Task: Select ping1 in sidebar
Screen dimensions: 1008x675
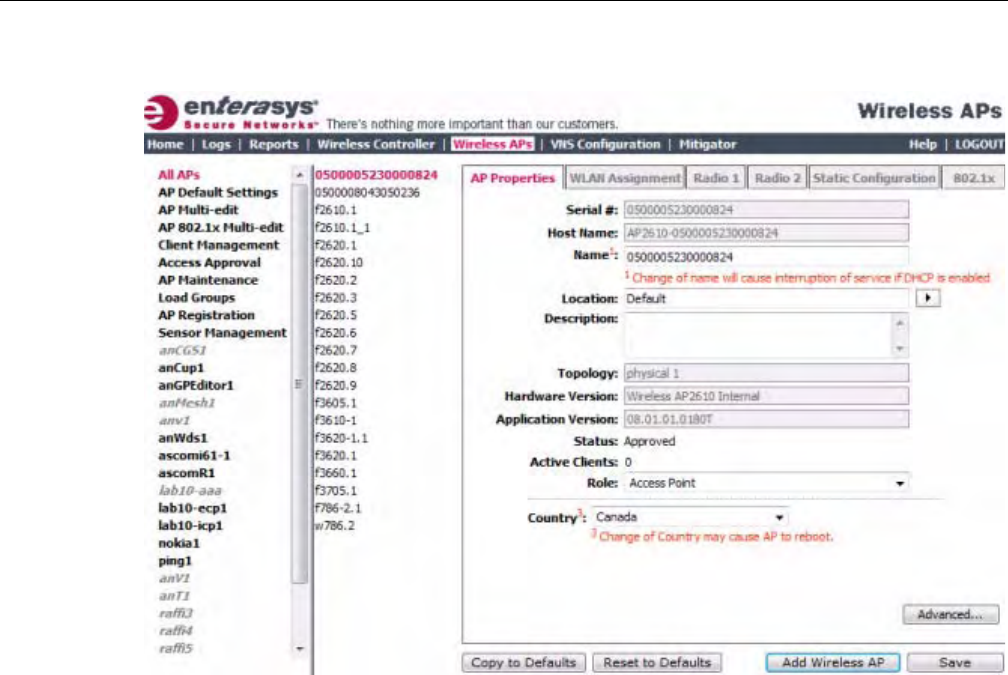Action: pos(175,561)
